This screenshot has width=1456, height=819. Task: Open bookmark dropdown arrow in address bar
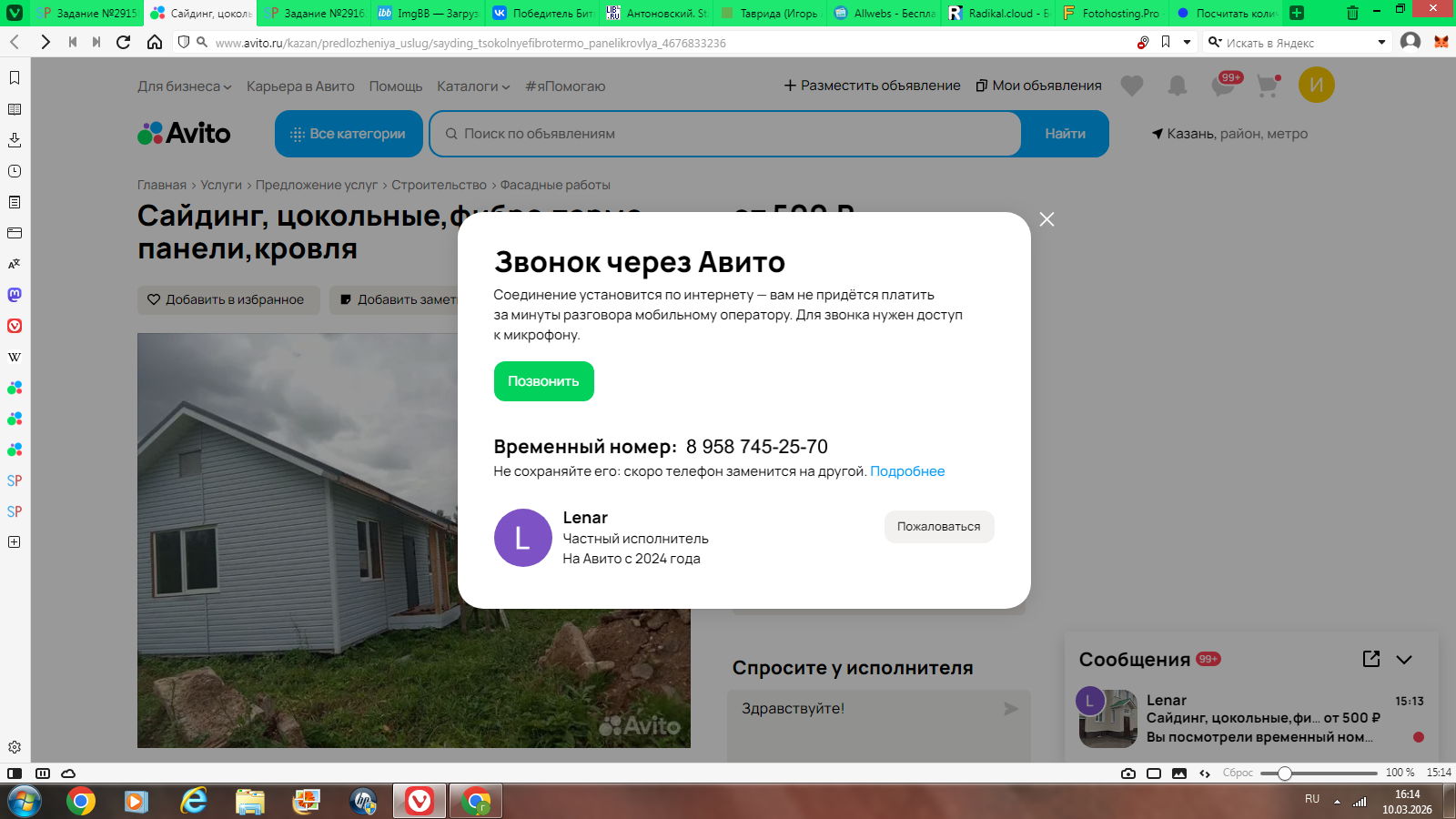(1187, 42)
